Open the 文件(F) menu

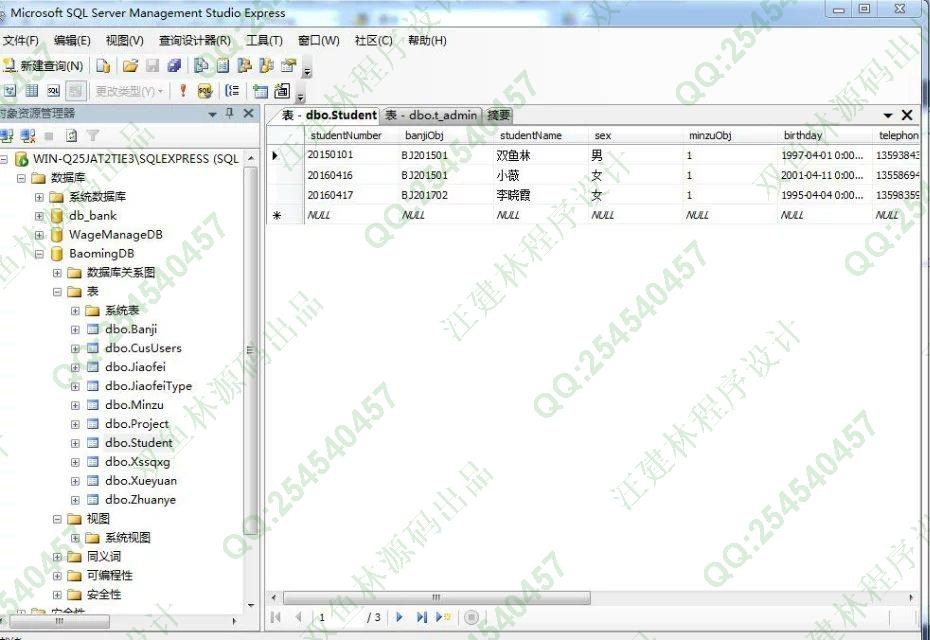[21, 40]
